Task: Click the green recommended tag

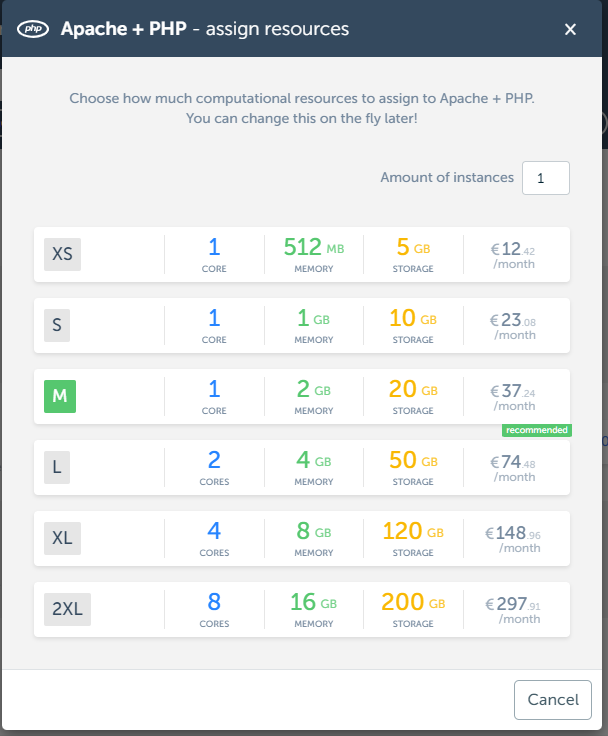Action: (537, 430)
